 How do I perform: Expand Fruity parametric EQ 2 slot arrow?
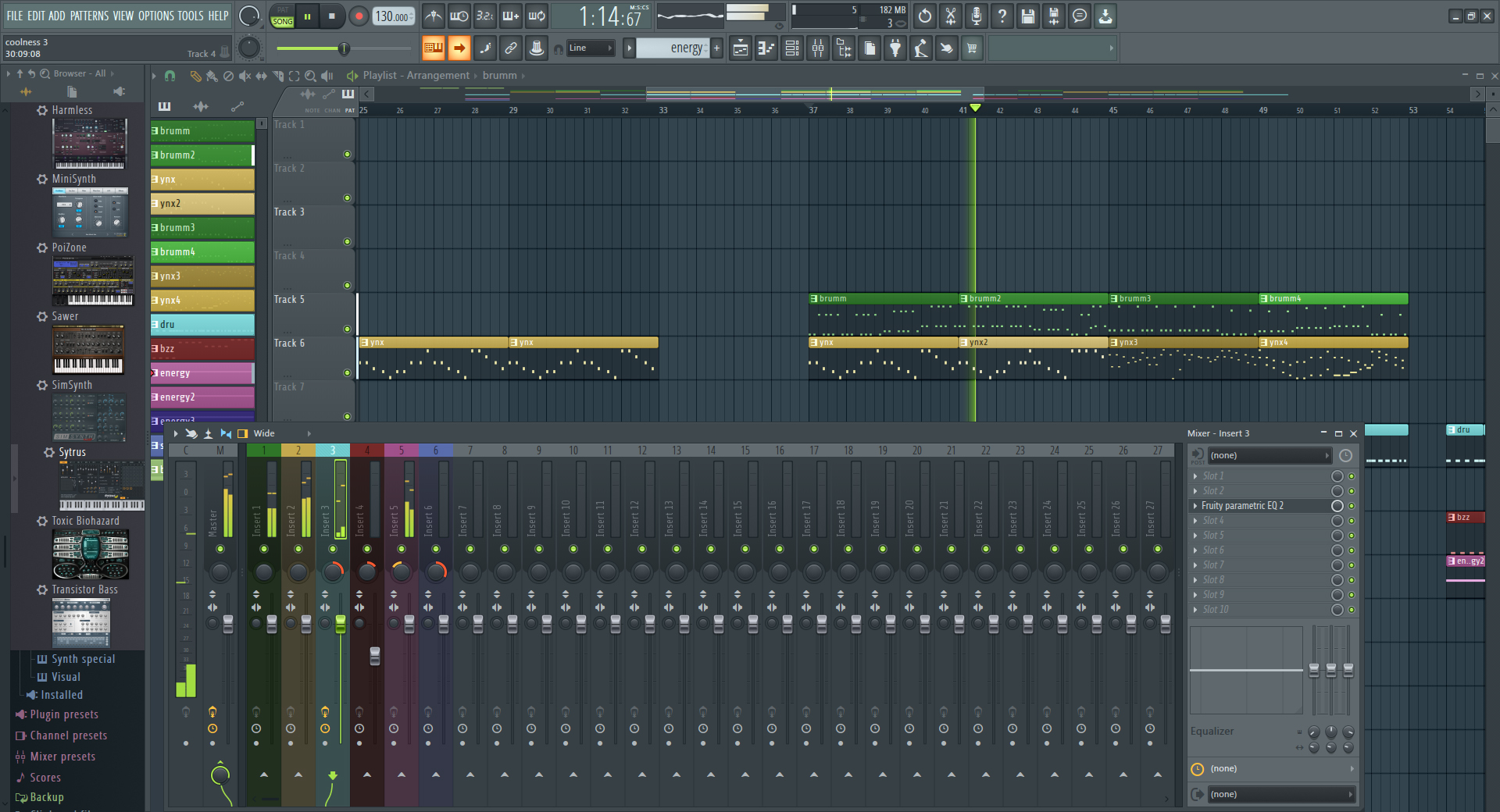1195,506
